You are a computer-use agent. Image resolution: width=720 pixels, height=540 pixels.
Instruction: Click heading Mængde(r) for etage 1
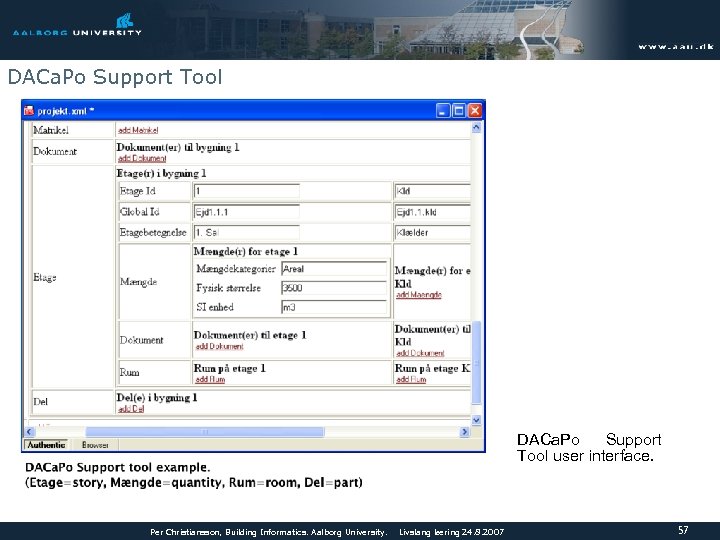[246, 251]
